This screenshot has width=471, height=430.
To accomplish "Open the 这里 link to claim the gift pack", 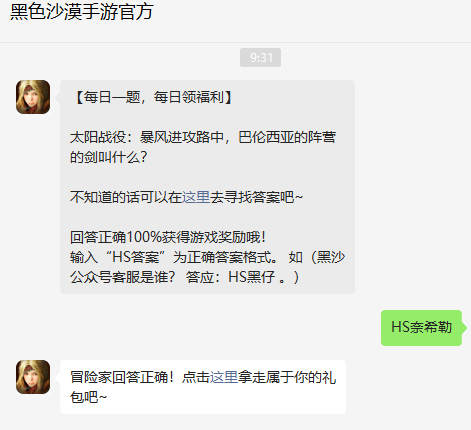I will click(x=224, y=377).
